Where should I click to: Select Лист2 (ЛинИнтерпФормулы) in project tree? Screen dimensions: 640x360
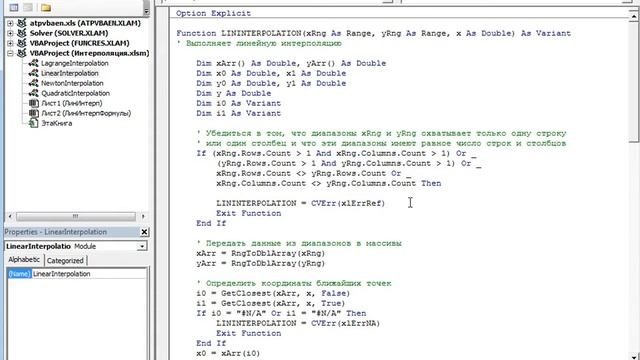[86, 113]
